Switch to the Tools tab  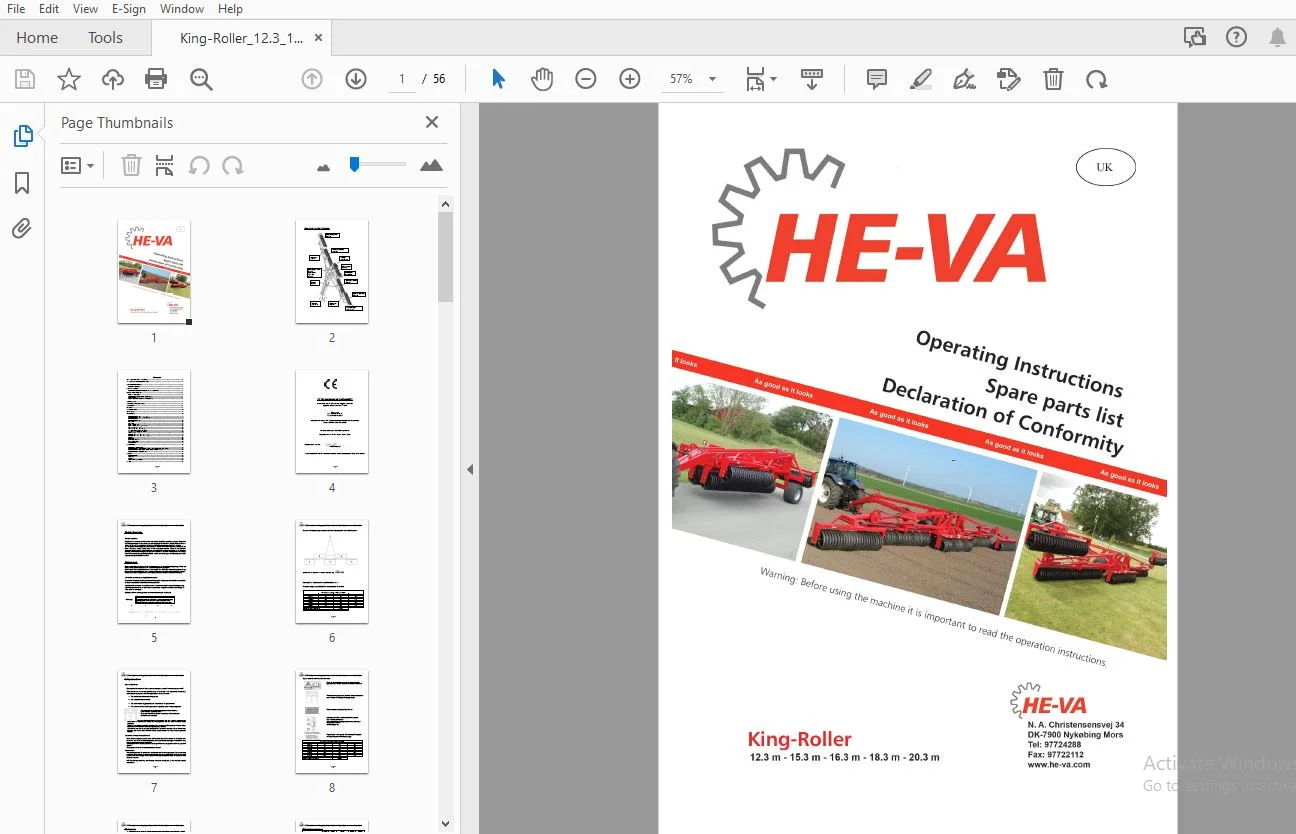pos(105,38)
